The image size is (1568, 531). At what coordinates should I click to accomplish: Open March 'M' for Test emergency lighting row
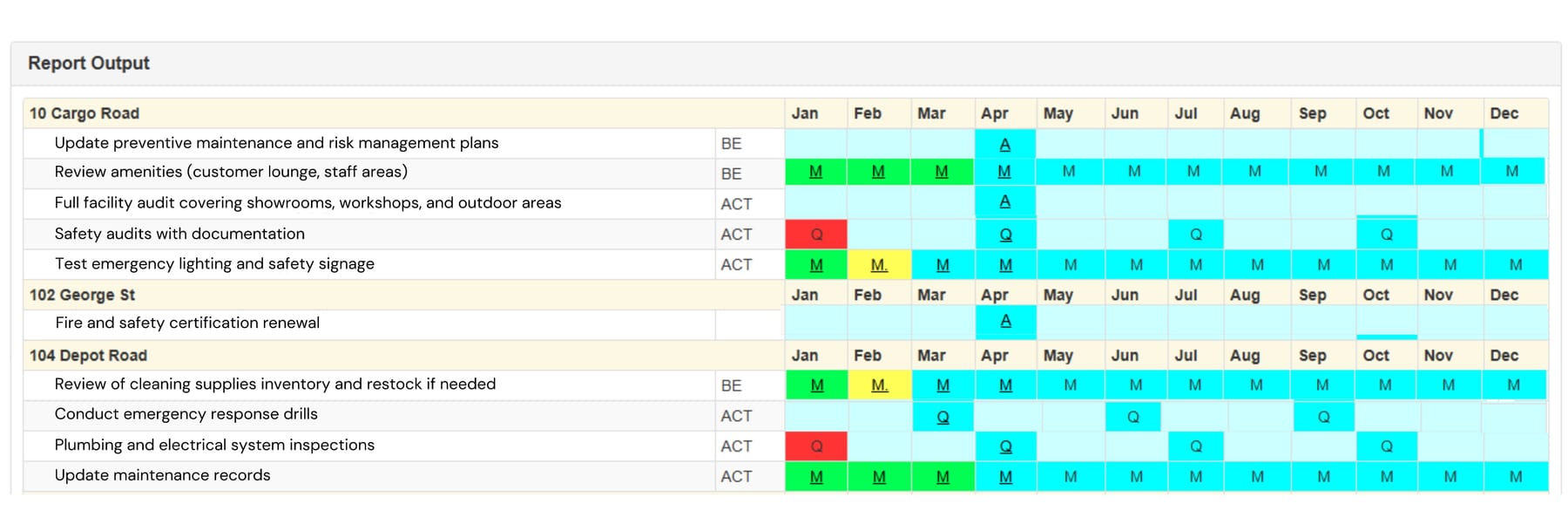coord(943,265)
